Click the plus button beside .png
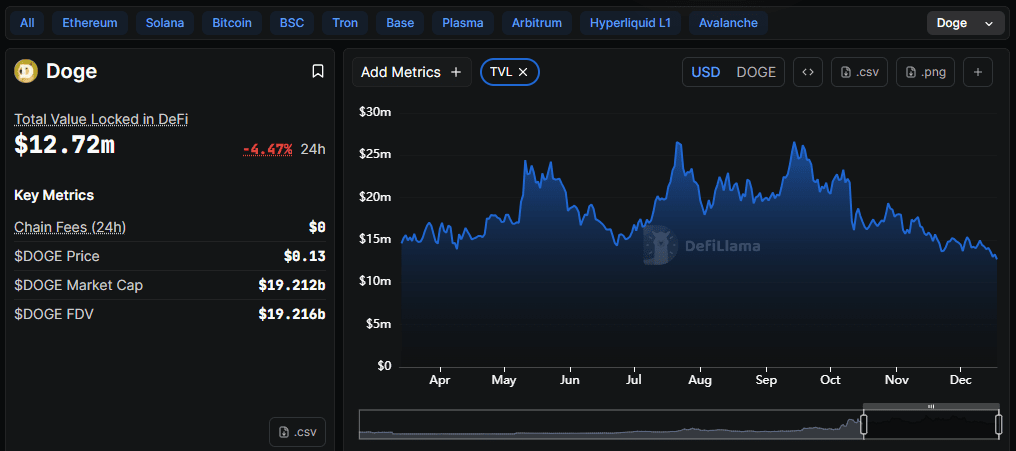Screen dimensions: 1016x451 click(978, 72)
